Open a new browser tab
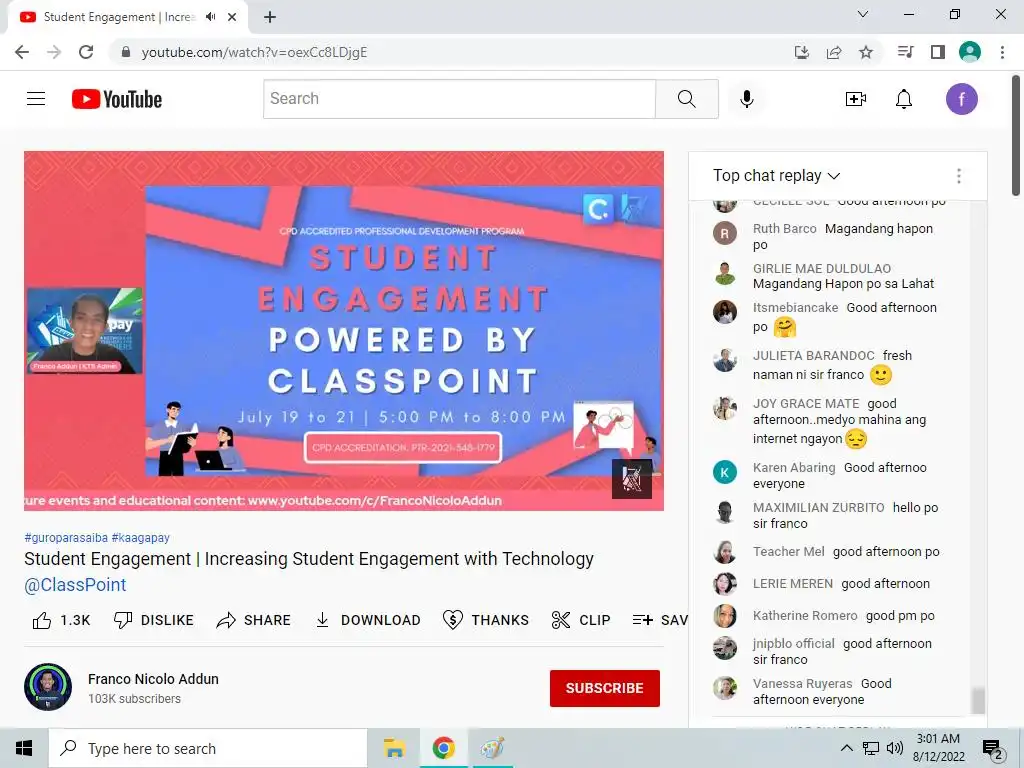The height and width of the screenshot is (768, 1024). tap(270, 17)
